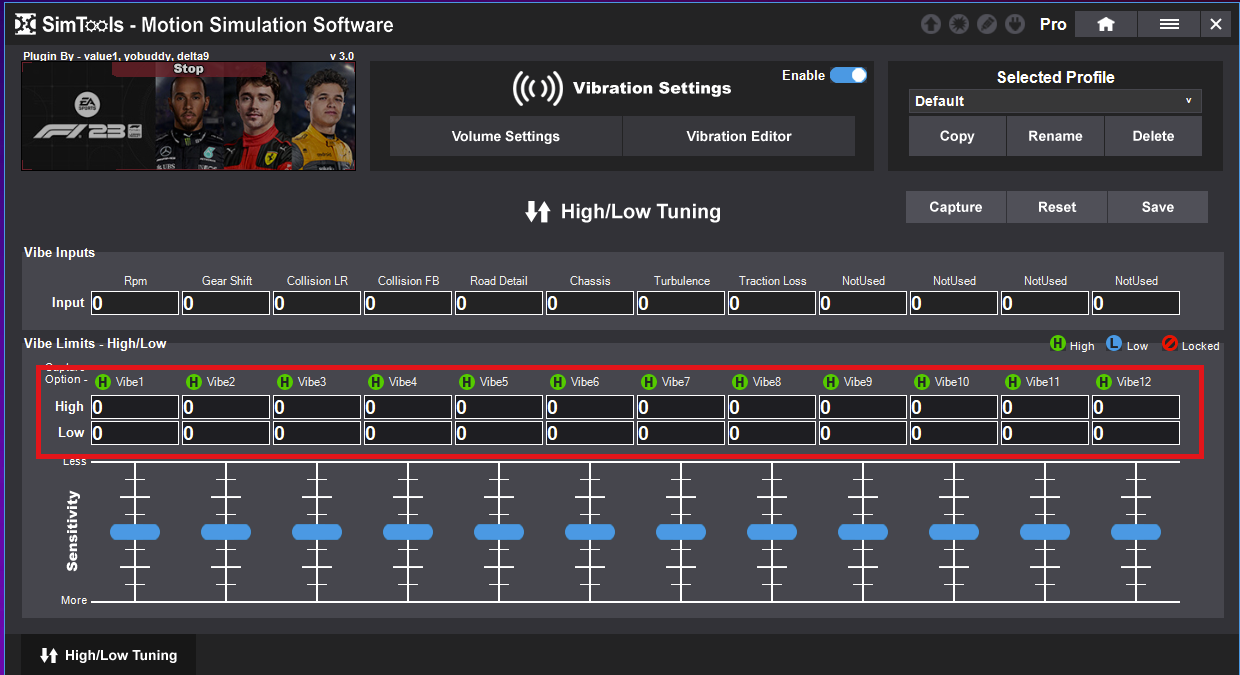The width and height of the screenshot is (1240, 675).
Task: Close the SimTools window
Action: pyautogui.click(x=1216, y=24)
